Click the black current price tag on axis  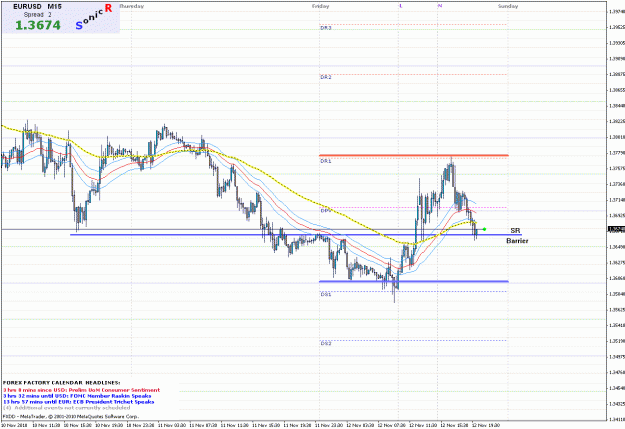tap(616, 229)
